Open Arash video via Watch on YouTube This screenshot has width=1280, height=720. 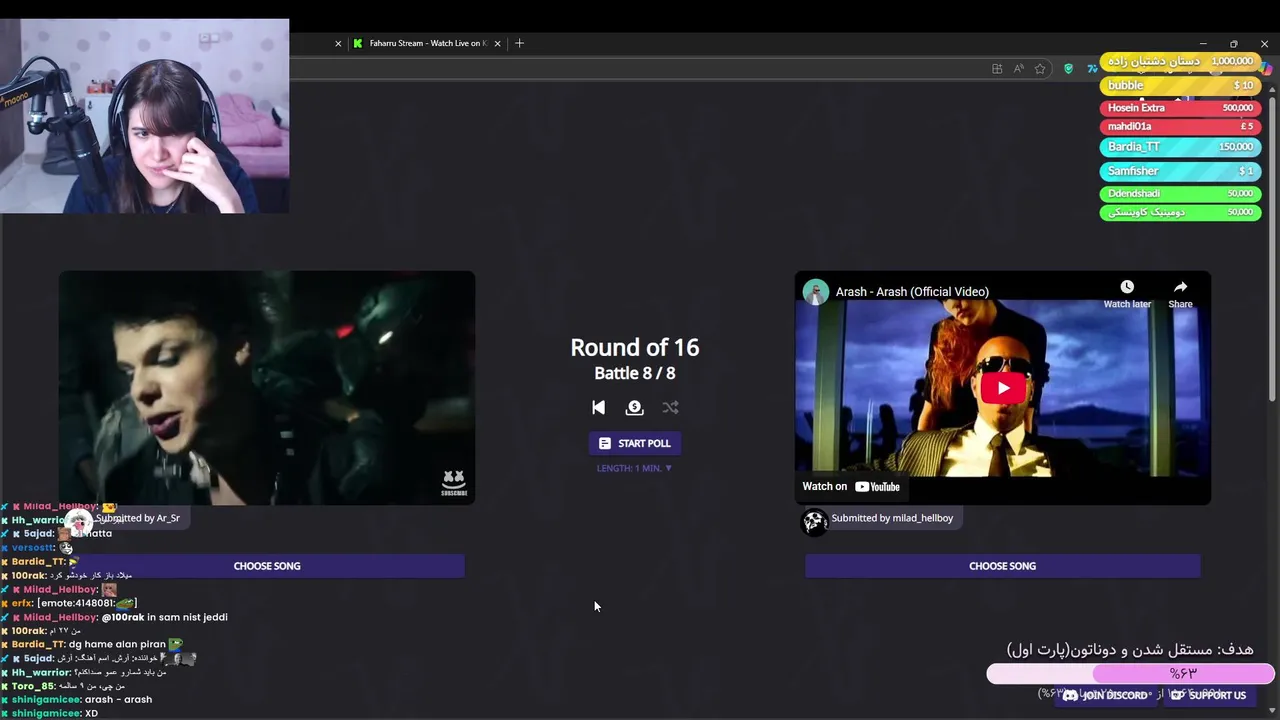[851, 487]
